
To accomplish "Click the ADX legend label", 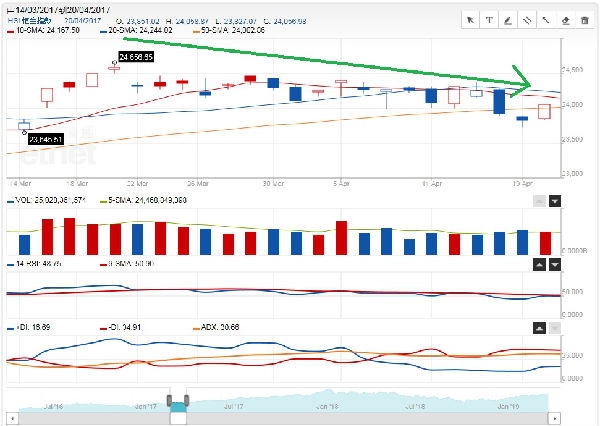I will [x=216, y=327].
